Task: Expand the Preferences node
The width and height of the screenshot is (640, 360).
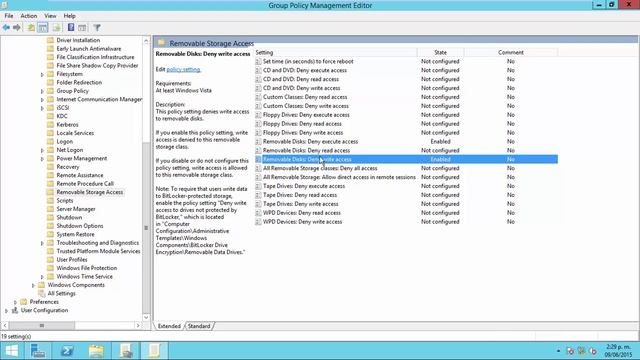Action: [x=15, y=302]
